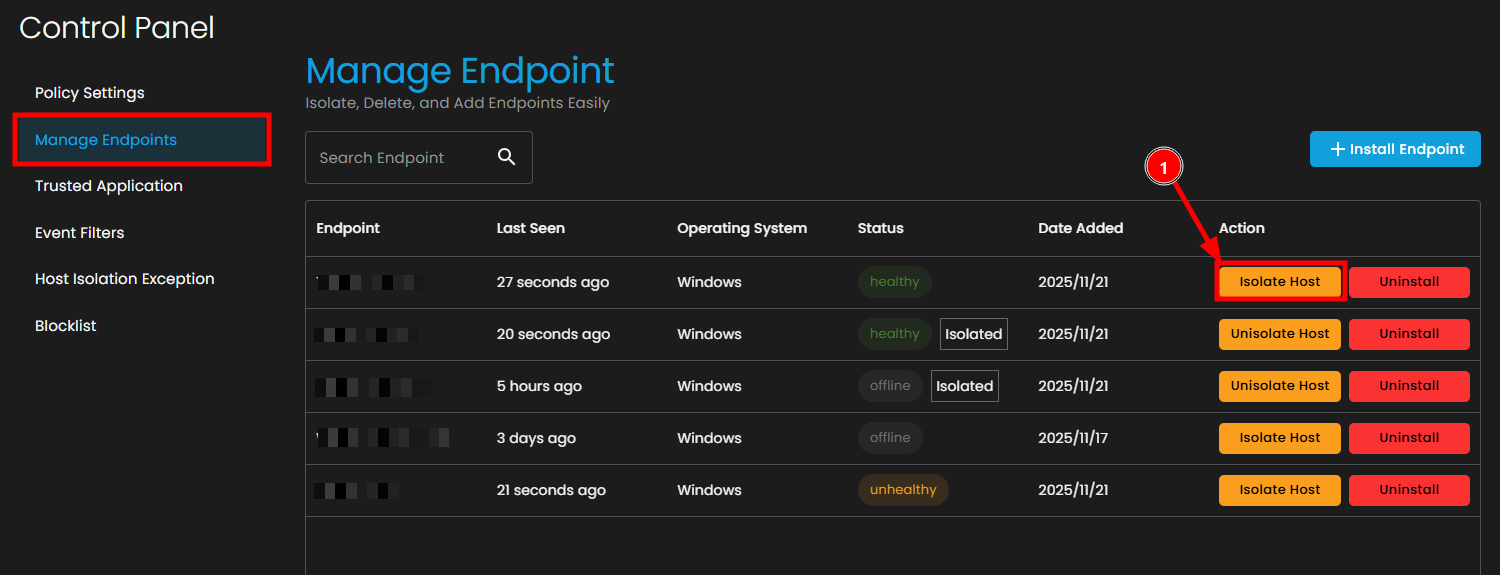1500x575 pixels.
Task: Click the Status column header
Action: coord(880,228)
